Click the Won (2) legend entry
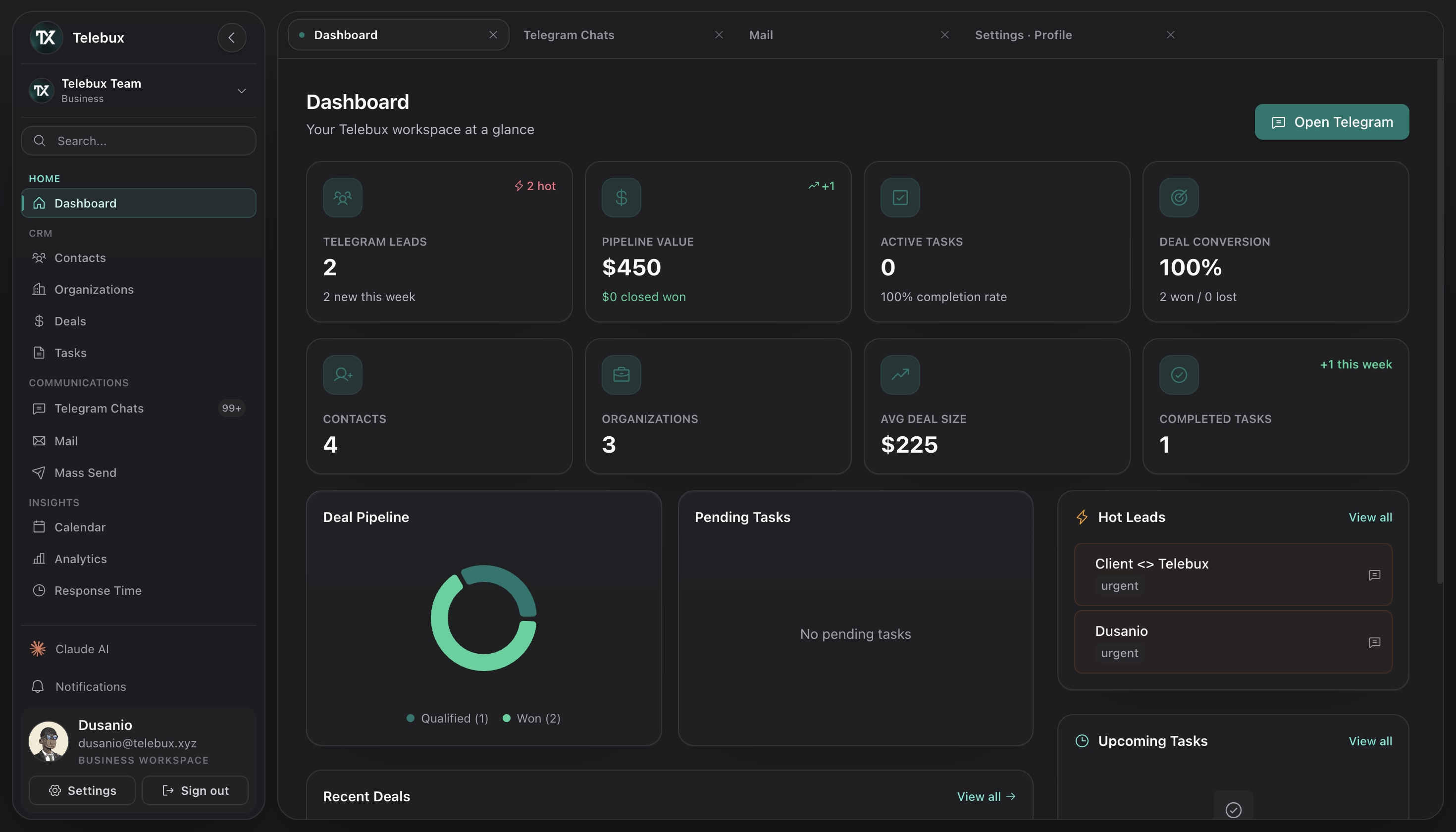 [531, 718]
